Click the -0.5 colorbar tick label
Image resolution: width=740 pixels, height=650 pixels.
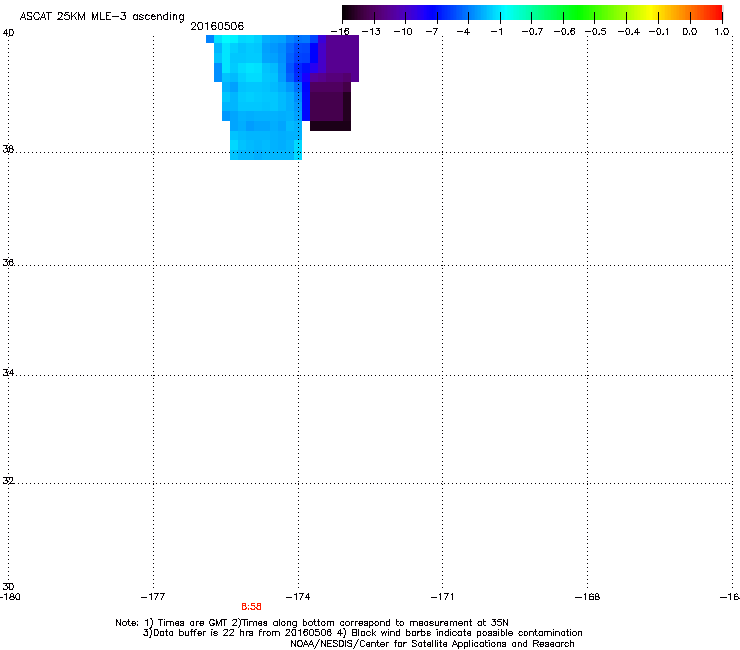tap(596, 32)
